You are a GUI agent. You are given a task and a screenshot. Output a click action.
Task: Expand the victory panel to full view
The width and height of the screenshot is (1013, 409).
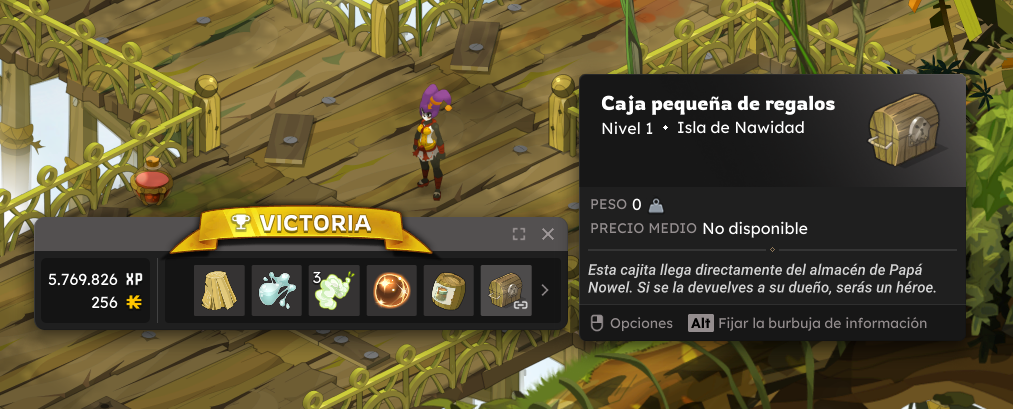pyautogui.click(x=519, y=234)
